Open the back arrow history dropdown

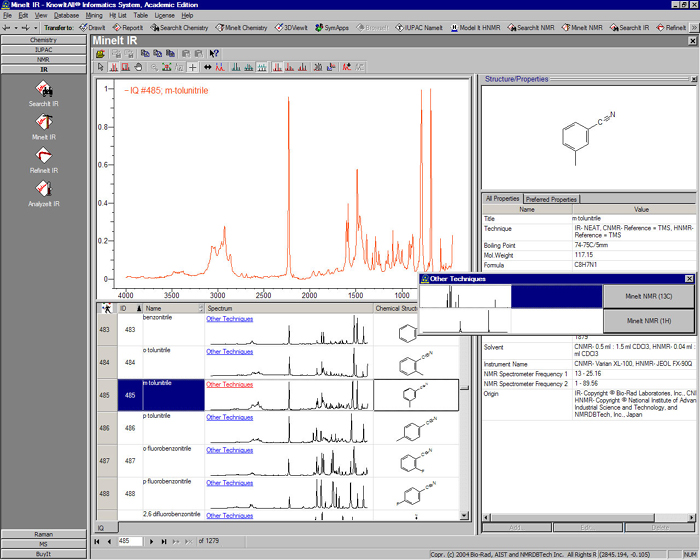(16, 28)
